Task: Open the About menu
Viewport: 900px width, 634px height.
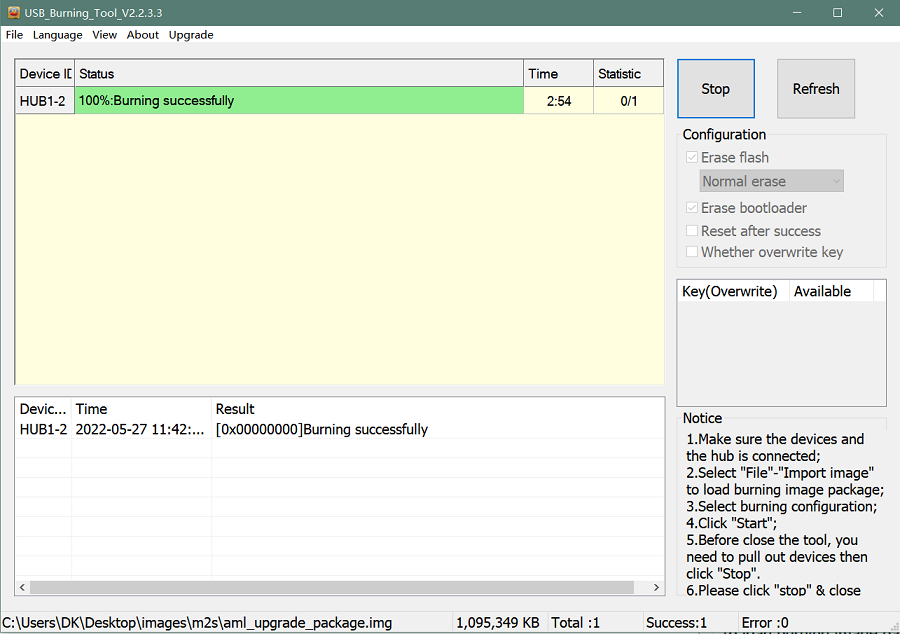Action: coord(142,35)
